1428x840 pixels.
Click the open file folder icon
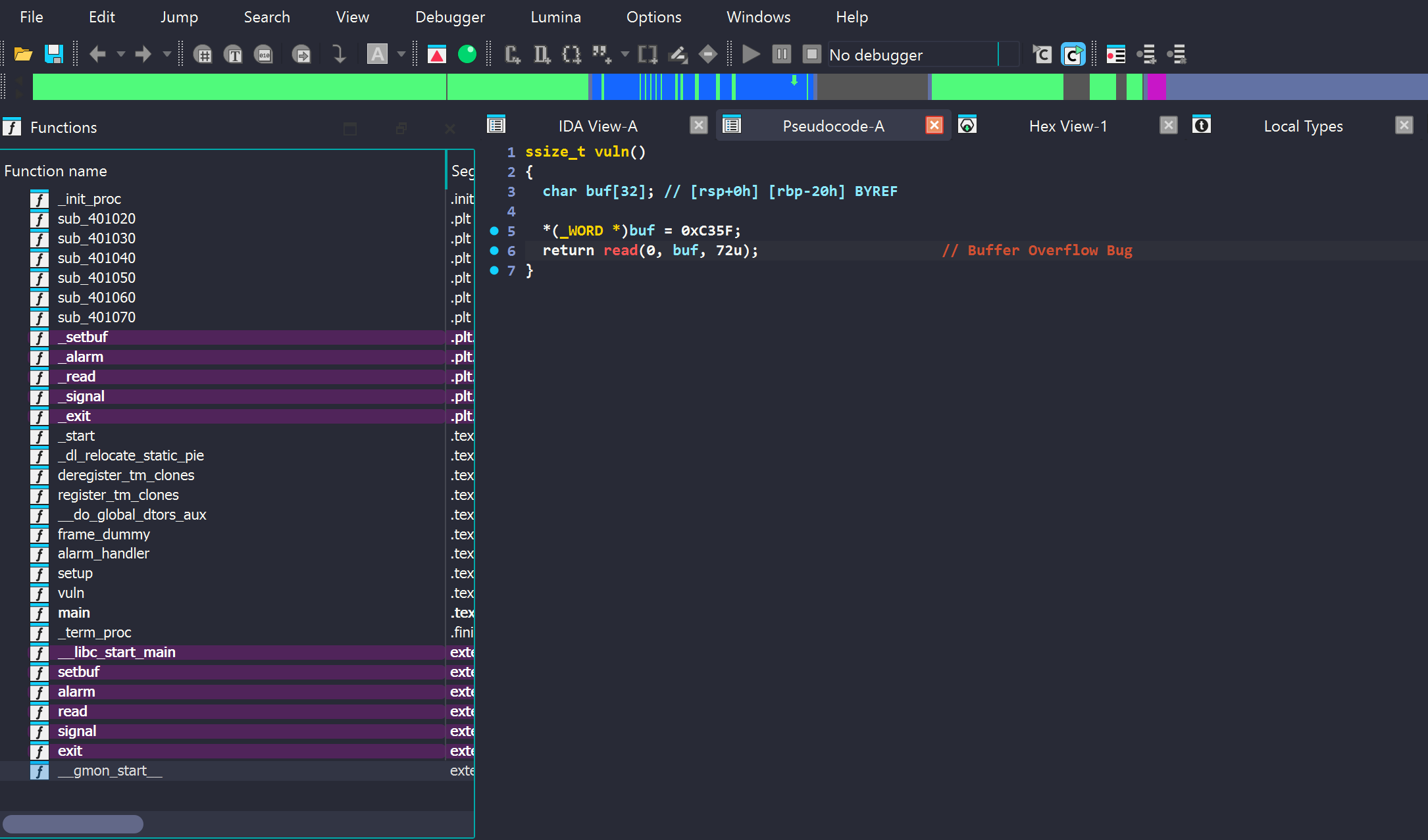pos(23,55)
